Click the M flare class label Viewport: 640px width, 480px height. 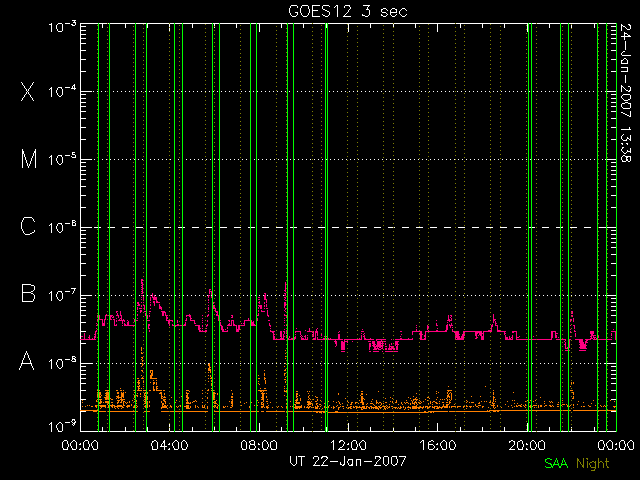pyautogui.click(x=29, y=159)
